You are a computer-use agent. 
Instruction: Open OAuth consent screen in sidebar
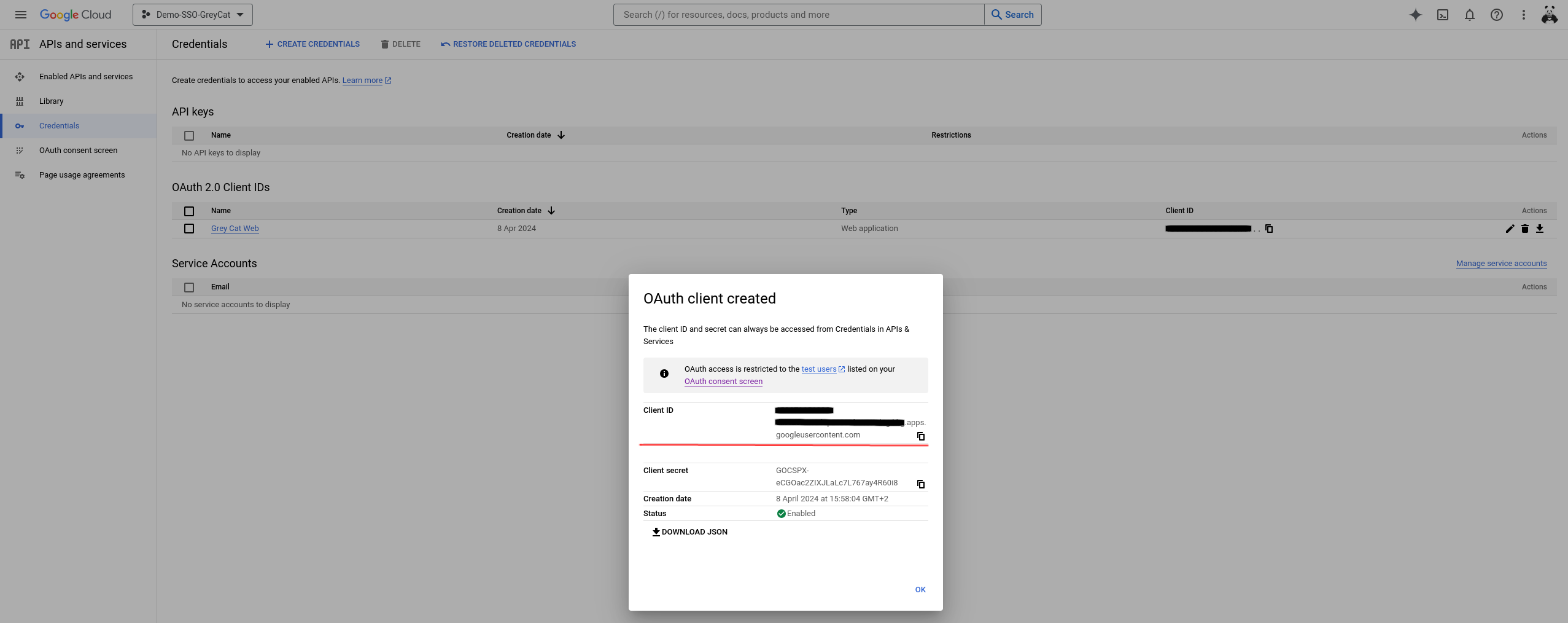click(79, 151)
